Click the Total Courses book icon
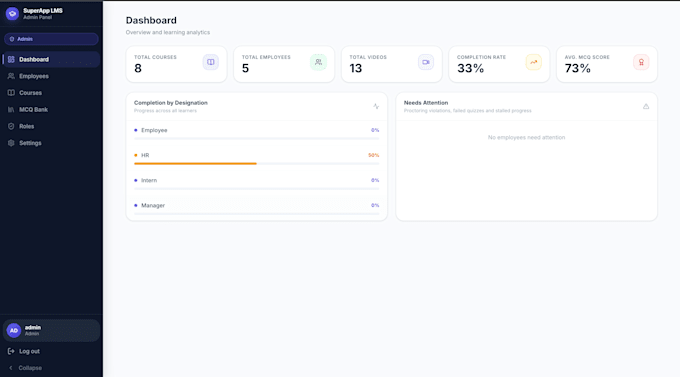Image resolution: width=680 pixels, height=377 pixels. (211, 62)
